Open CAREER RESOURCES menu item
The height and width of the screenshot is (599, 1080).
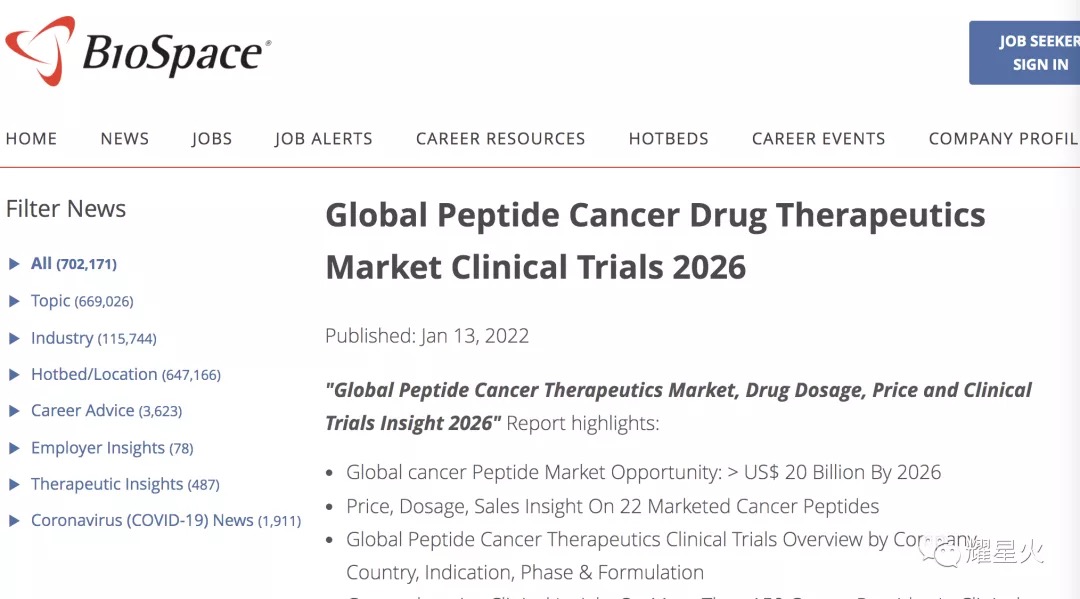tap(500, 138)
